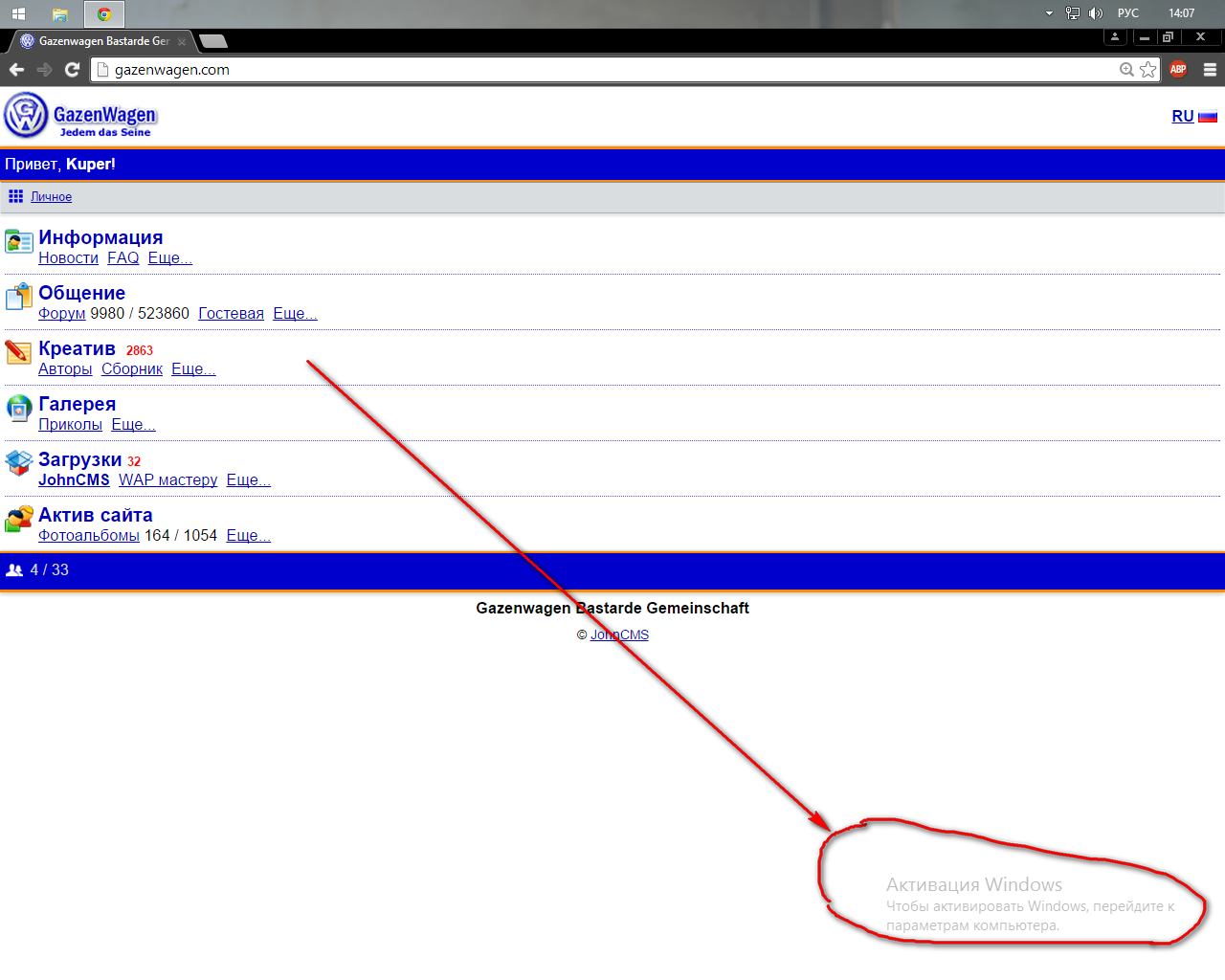Switch input language РУС

[x=1128, y=13]
